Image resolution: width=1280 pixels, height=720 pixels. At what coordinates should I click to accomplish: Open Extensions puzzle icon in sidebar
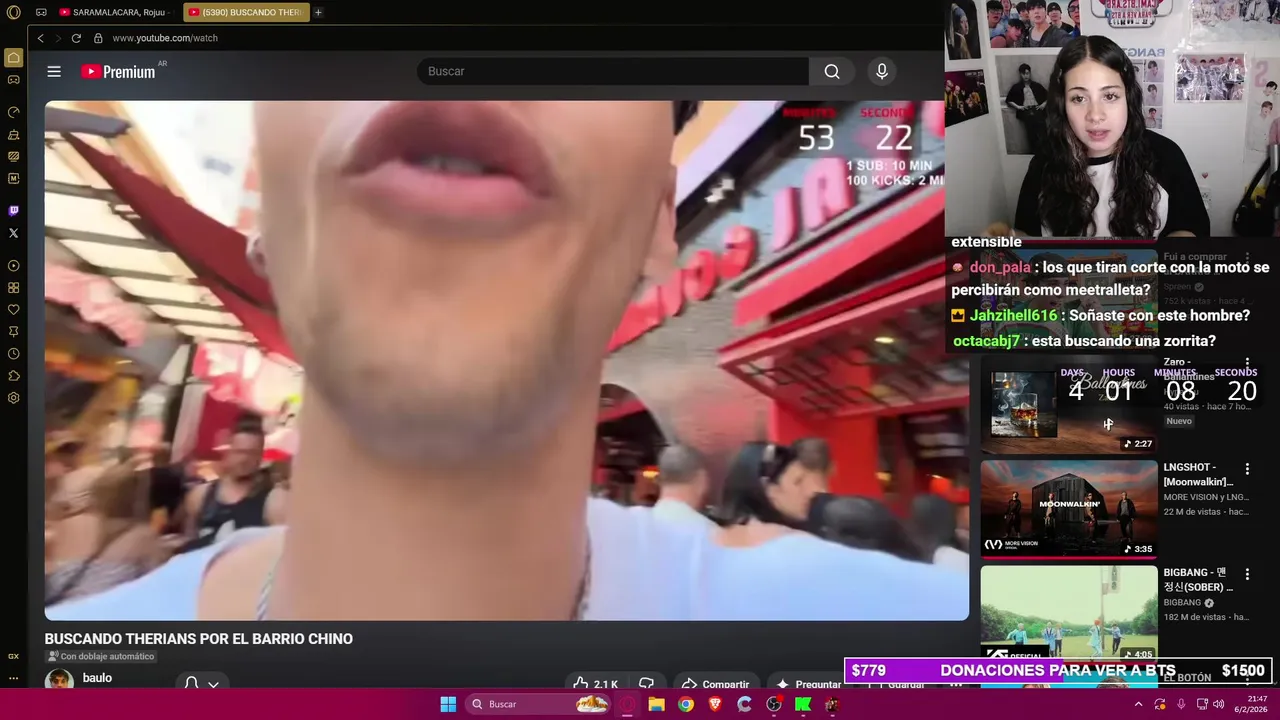tap(14, 376)
